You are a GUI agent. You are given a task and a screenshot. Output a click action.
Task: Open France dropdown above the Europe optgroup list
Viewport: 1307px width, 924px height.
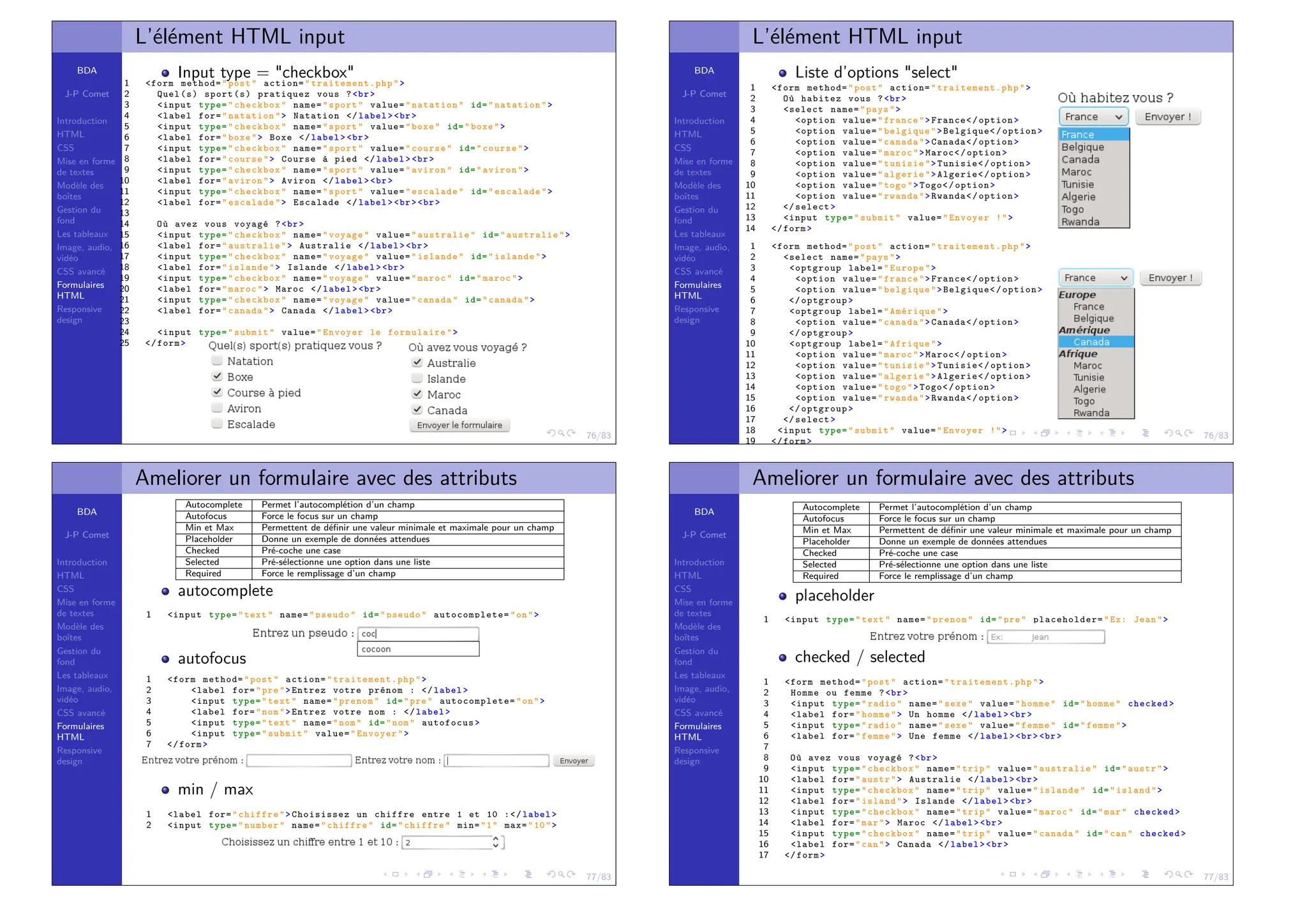pos(1095,278)
